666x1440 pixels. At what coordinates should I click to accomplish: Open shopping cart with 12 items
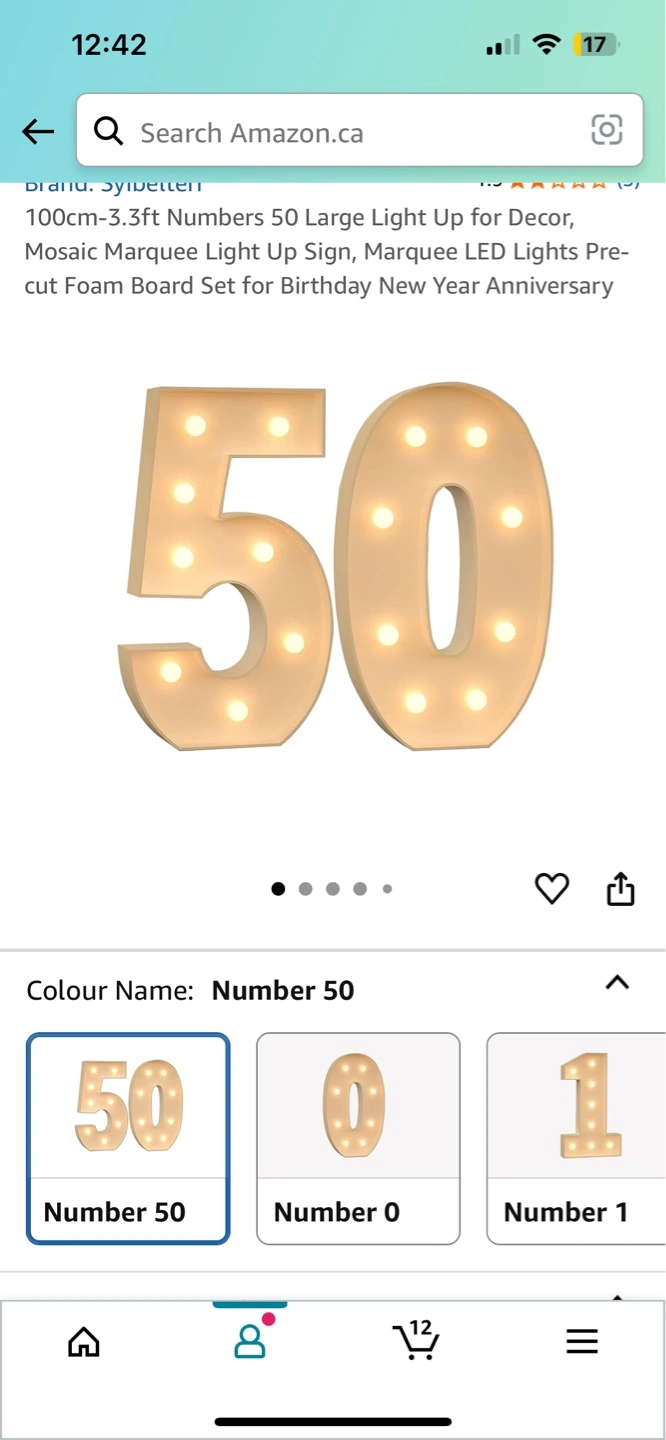pos(416,1340)
